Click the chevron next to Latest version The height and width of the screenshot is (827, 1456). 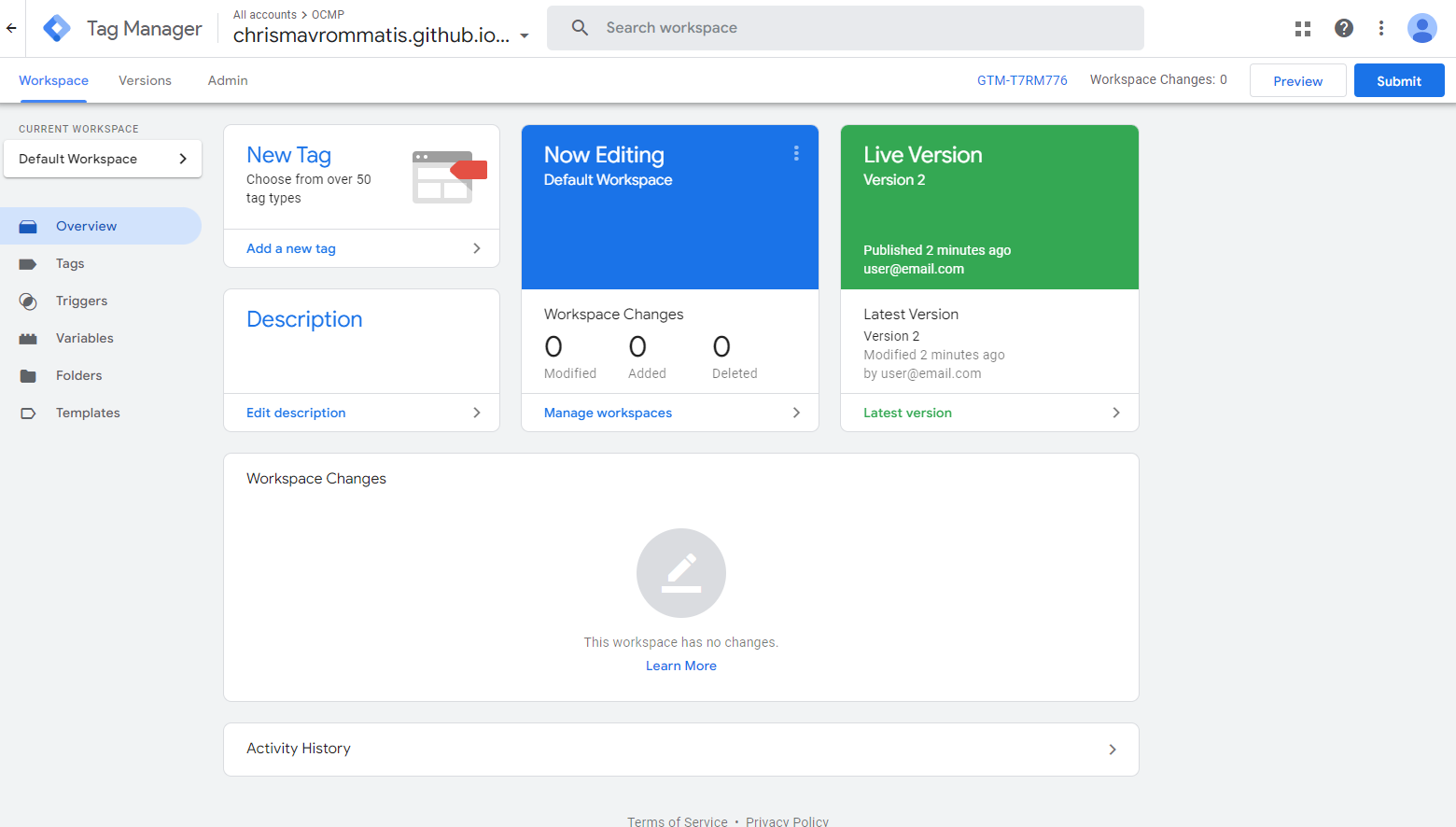pos(1116,413)
